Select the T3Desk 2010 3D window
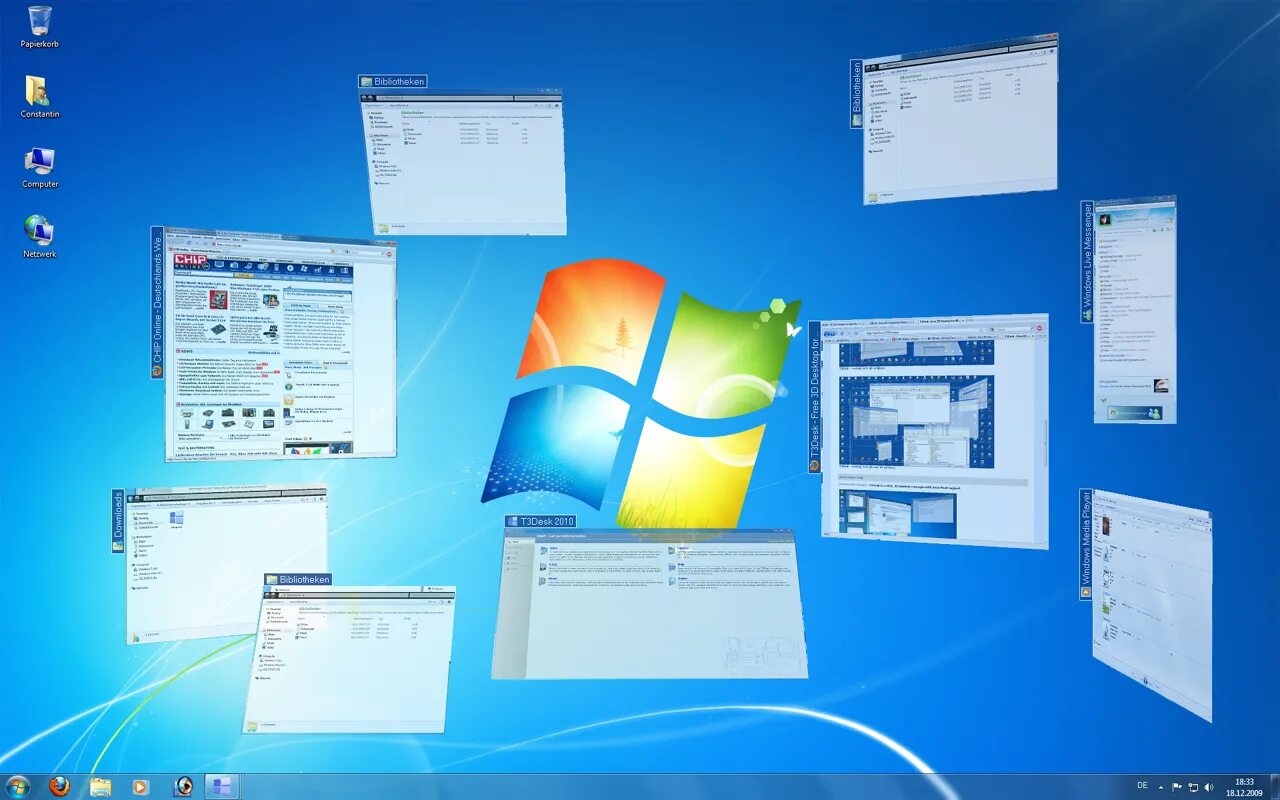The height and width of the screenshot is (800, 1280). (650, 604)
